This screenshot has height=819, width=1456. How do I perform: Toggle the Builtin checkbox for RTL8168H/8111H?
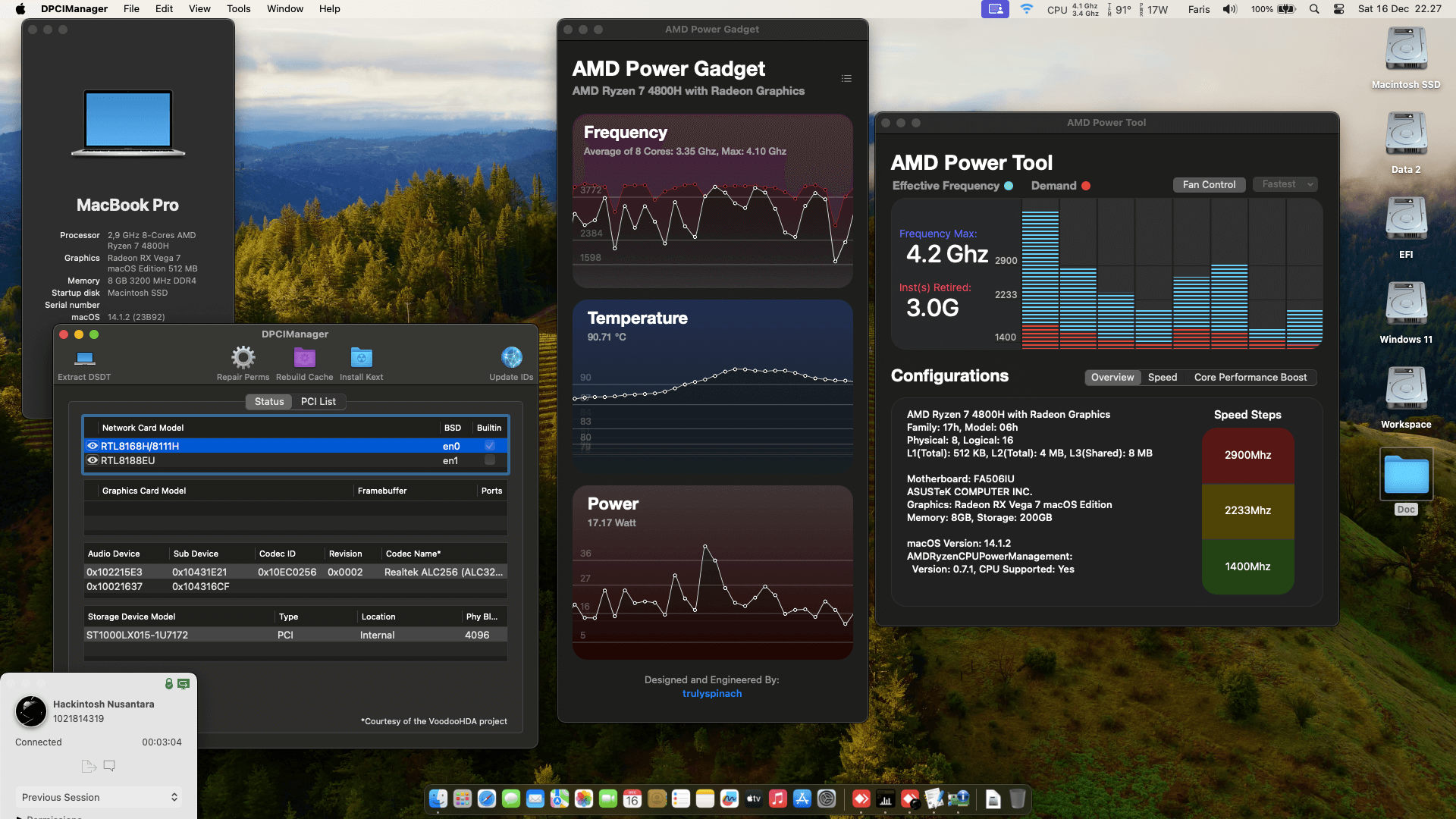[x=489, y=446]
